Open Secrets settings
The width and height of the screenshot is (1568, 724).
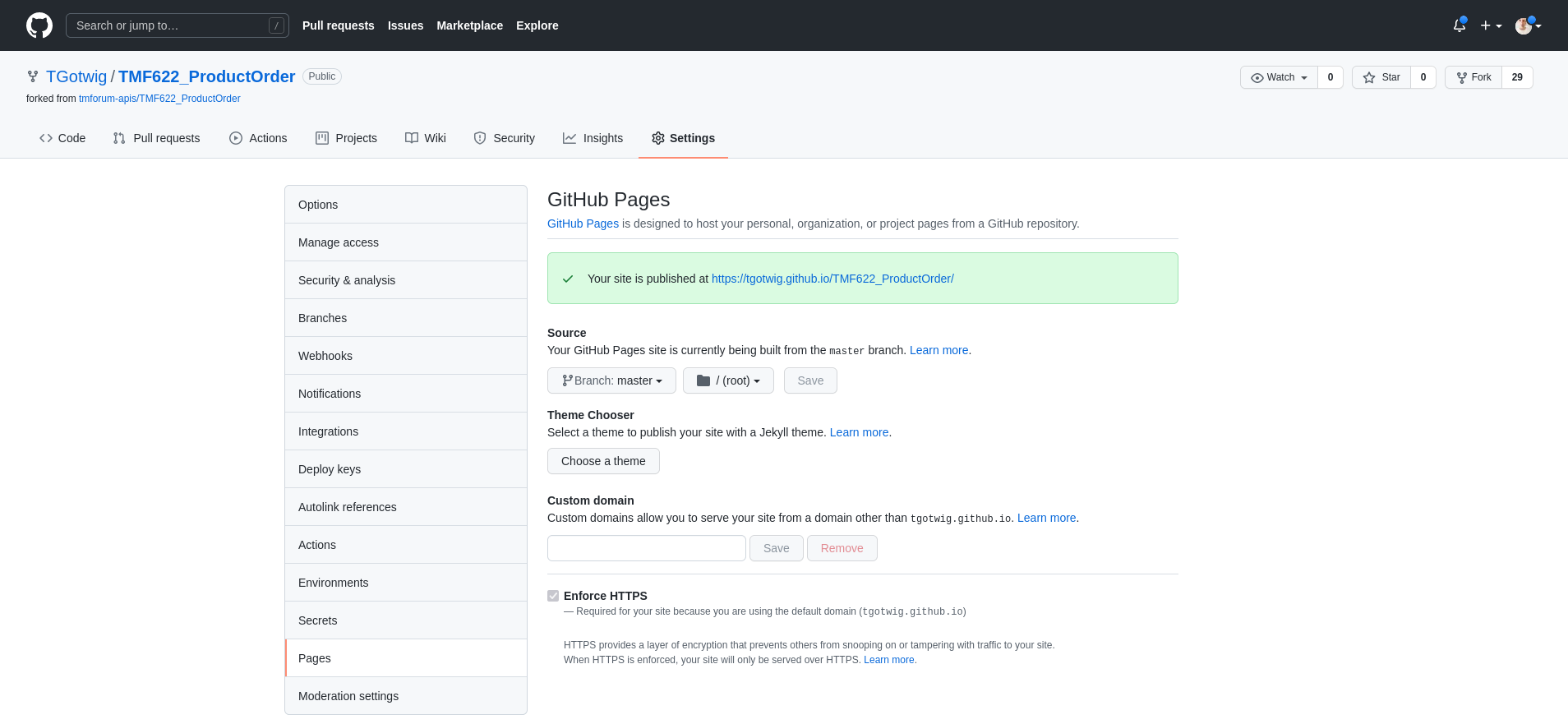(x=406, y=620)
